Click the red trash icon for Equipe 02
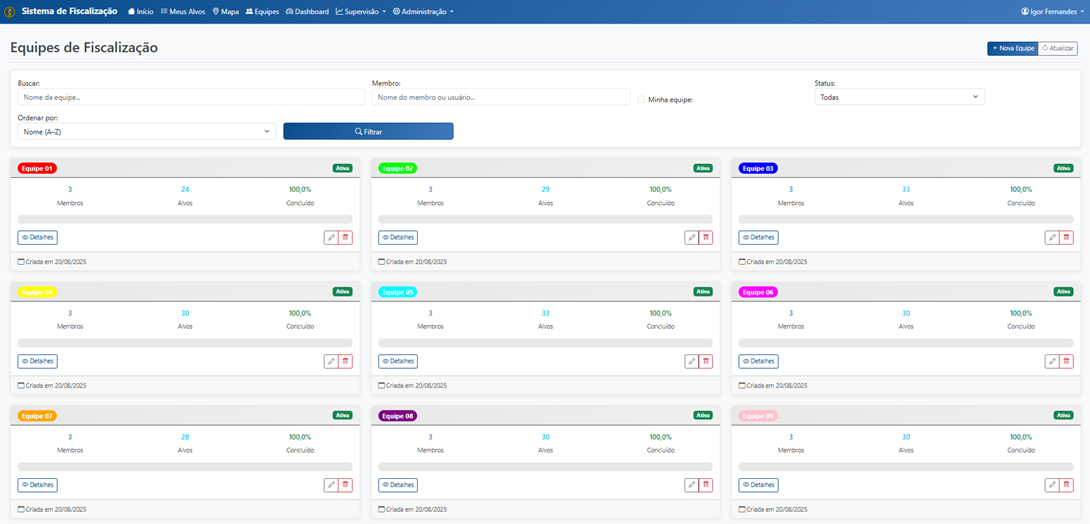This screenshot has height=524, width=1090. (x=705, y=238)
